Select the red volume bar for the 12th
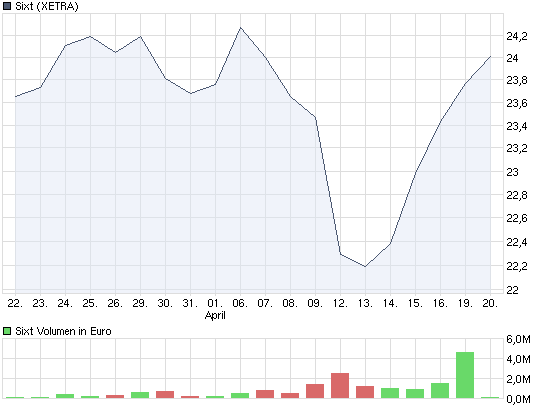Screen dimensions: 545x407 tap(340, 385)
